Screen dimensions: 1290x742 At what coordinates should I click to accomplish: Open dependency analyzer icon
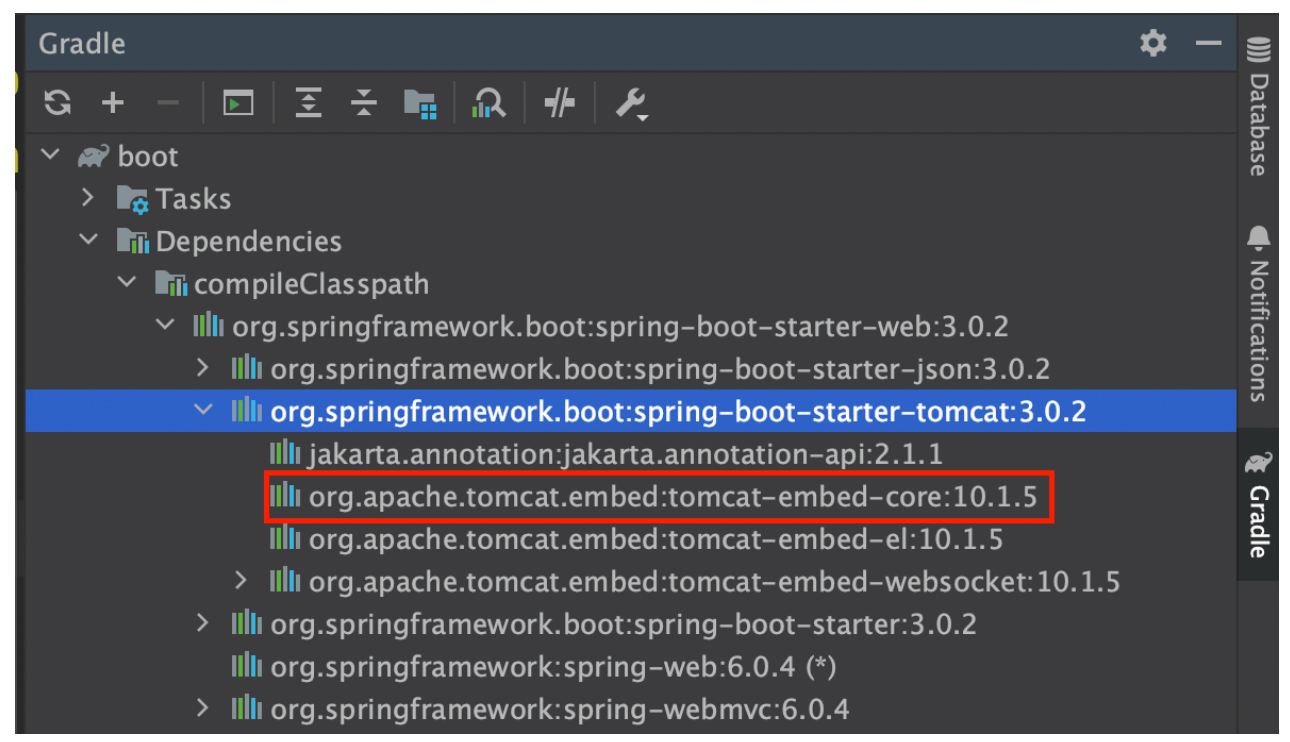pyautogui.click(x=489, y=103)
